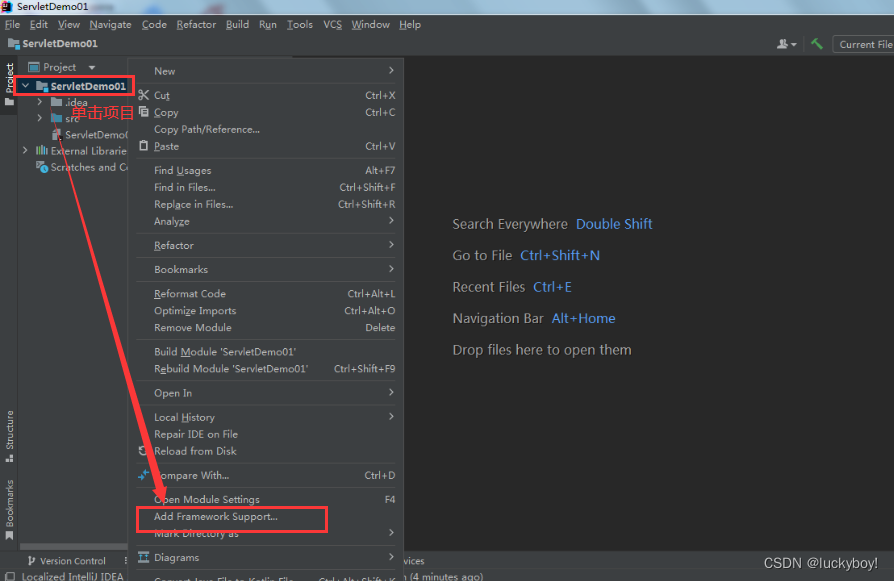
Task: Click the Project view panel icon
Action: point(34,67)
